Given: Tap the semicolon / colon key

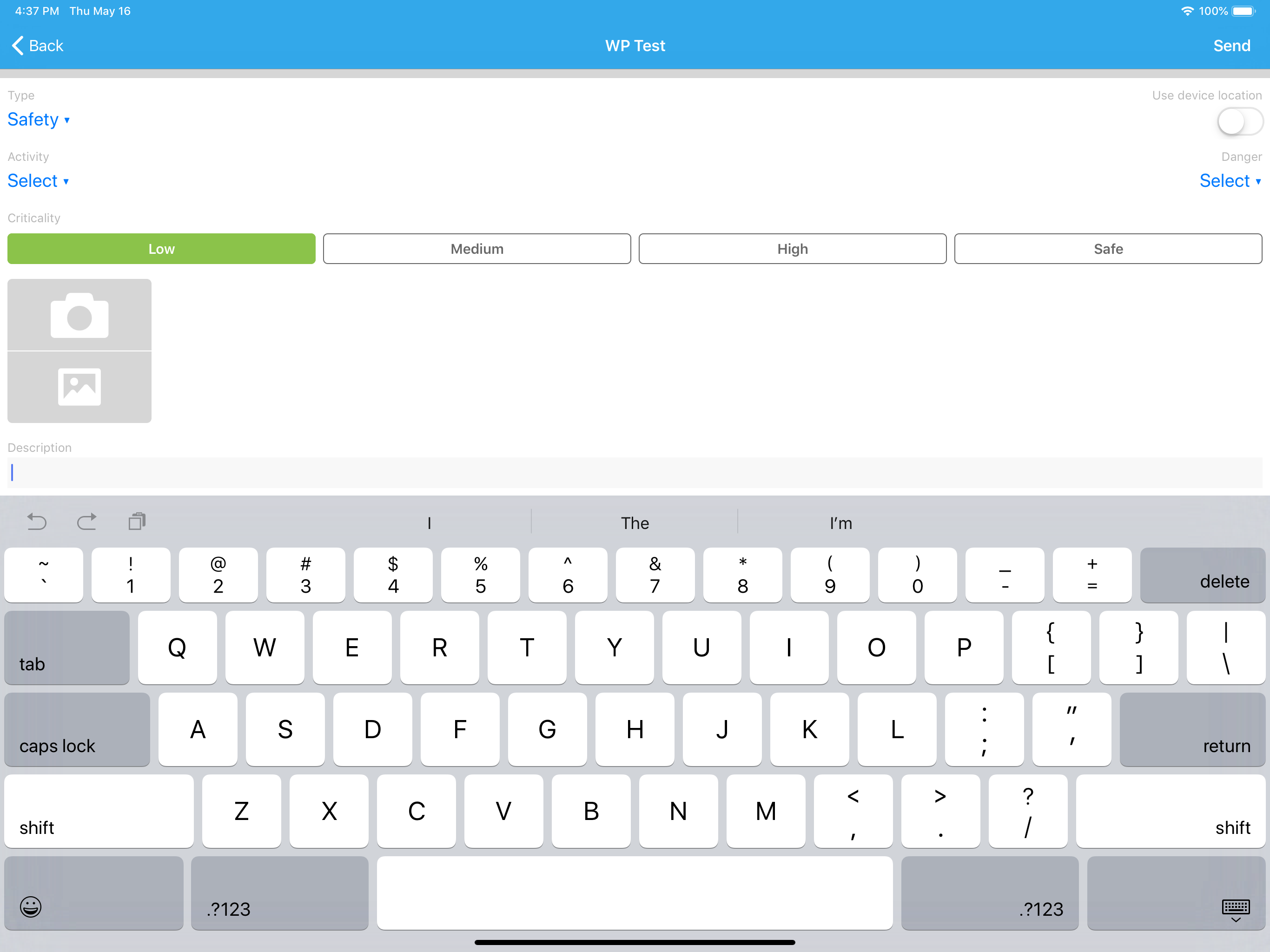Looking at the screenshot, I should 984,729.
